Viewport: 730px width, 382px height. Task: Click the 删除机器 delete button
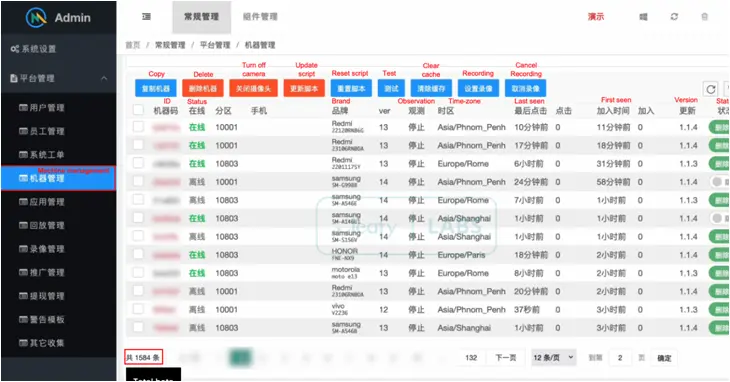click(203, 88)
